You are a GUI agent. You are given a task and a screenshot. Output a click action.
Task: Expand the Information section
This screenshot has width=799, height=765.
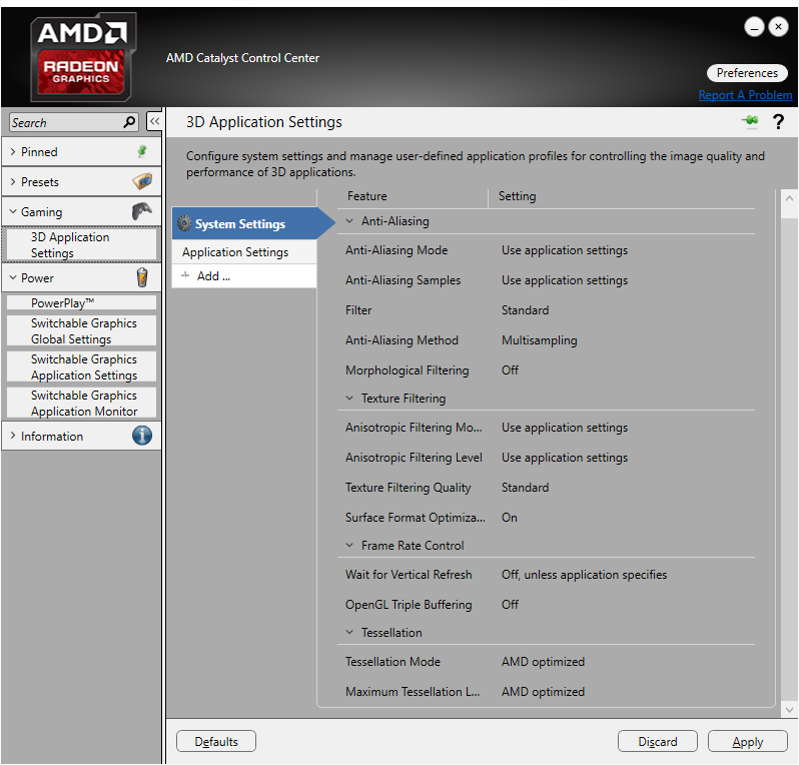[13, 436]
